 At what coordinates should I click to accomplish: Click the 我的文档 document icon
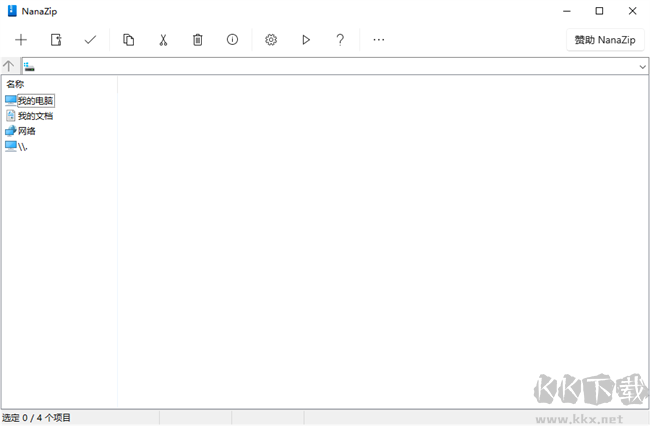coord(11,116)
